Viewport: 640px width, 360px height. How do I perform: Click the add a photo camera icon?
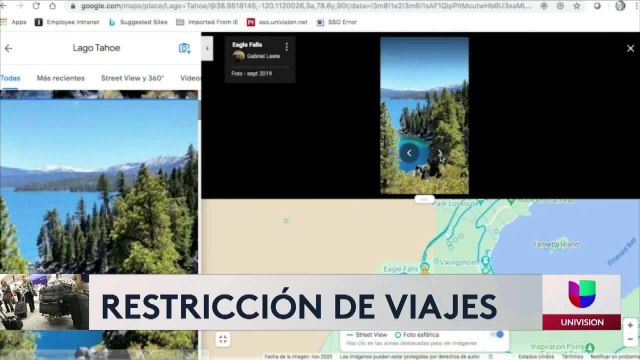click(x=184, y=48)
